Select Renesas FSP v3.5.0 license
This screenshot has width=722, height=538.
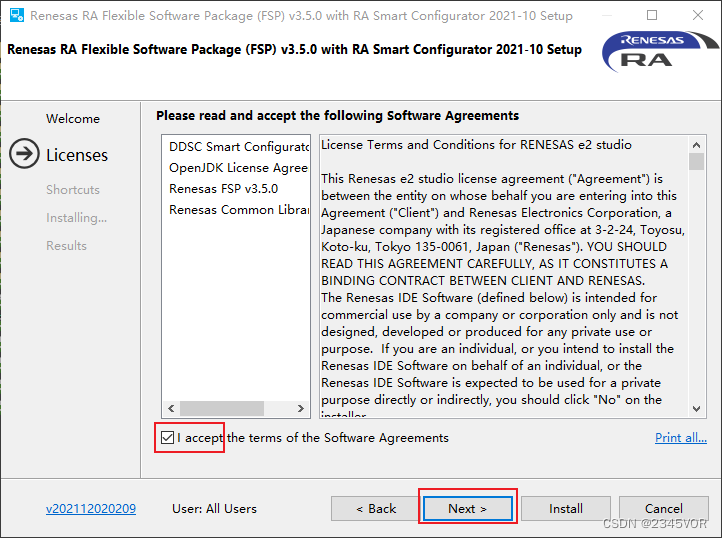[224, 188]
